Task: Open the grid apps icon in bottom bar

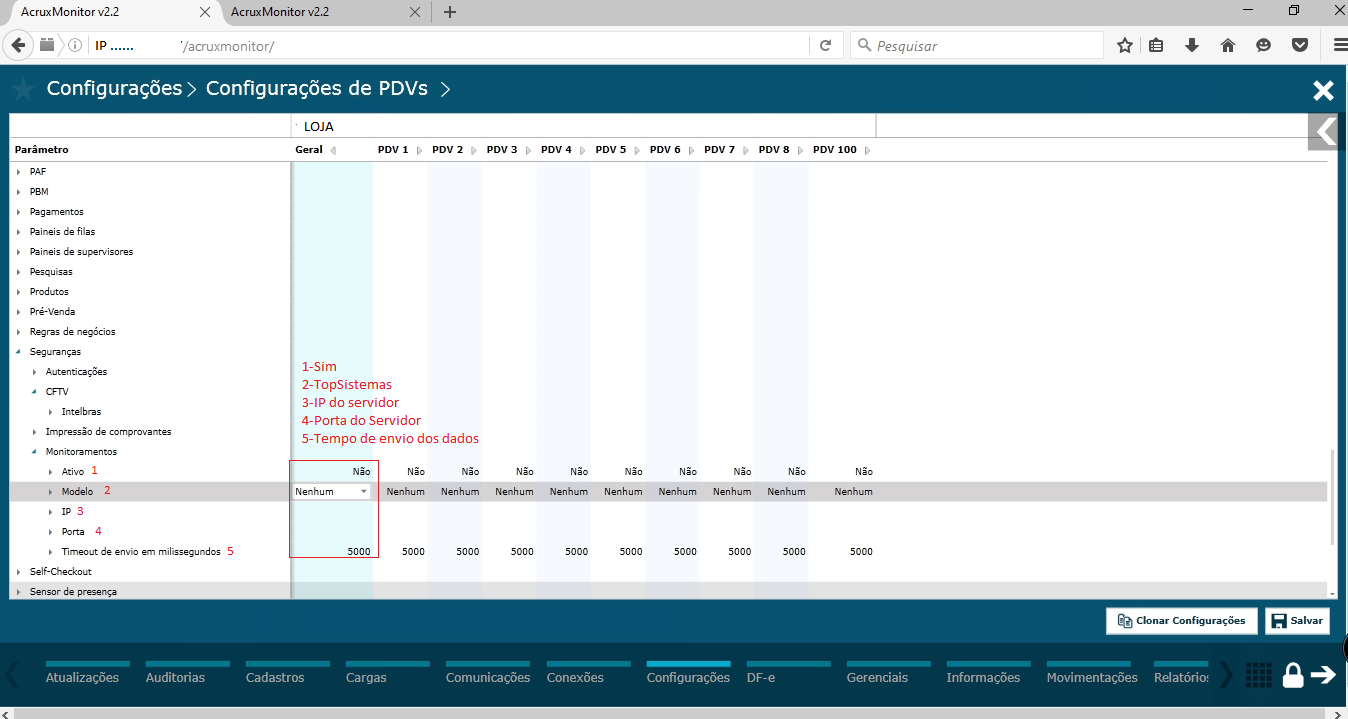Action: tap(1259, 676)
